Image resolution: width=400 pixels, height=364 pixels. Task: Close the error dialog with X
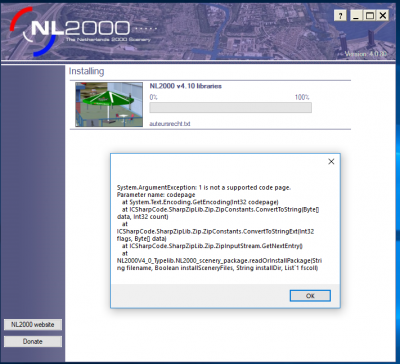pyautogui.click(x=331, y=162)
